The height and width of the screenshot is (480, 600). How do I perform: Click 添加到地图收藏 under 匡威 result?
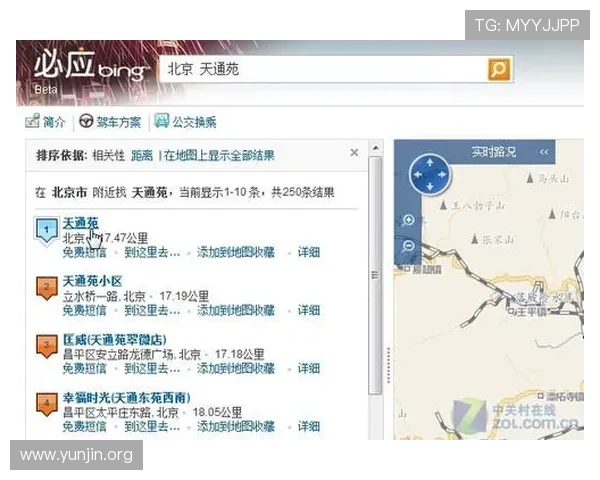(236, 369)
